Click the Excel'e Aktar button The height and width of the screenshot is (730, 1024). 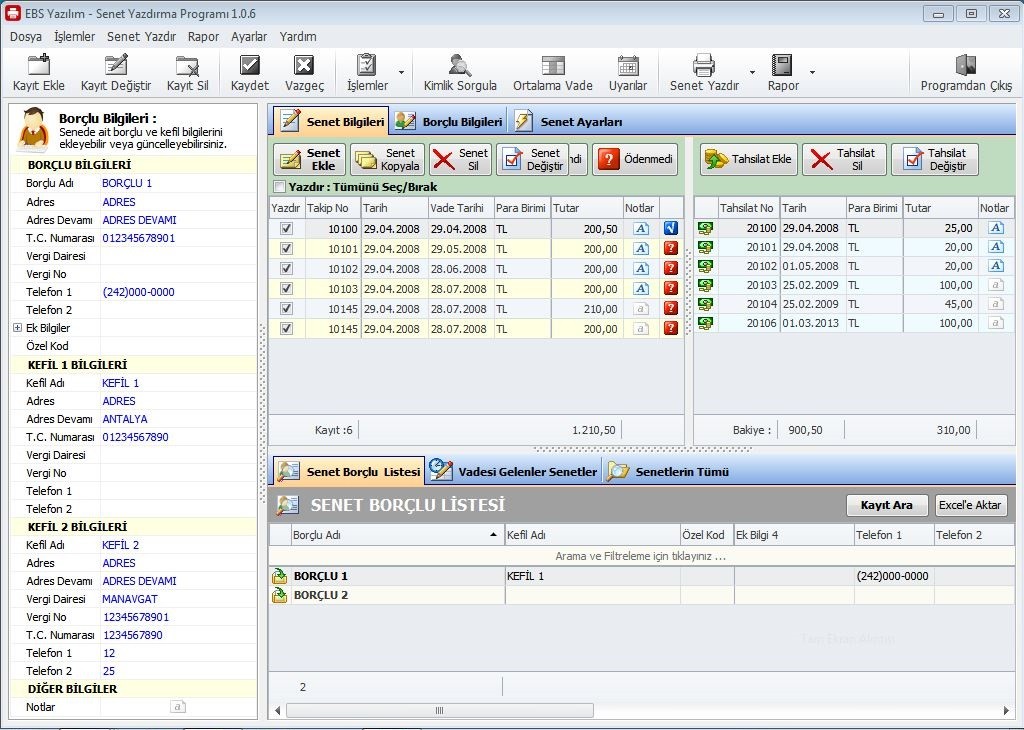[x=971, y=505]
